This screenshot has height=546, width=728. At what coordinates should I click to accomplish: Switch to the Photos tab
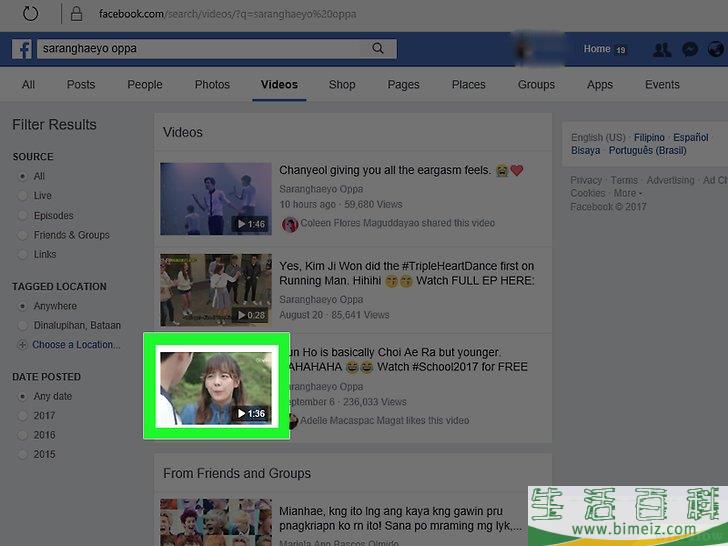[x=212, y=84]
